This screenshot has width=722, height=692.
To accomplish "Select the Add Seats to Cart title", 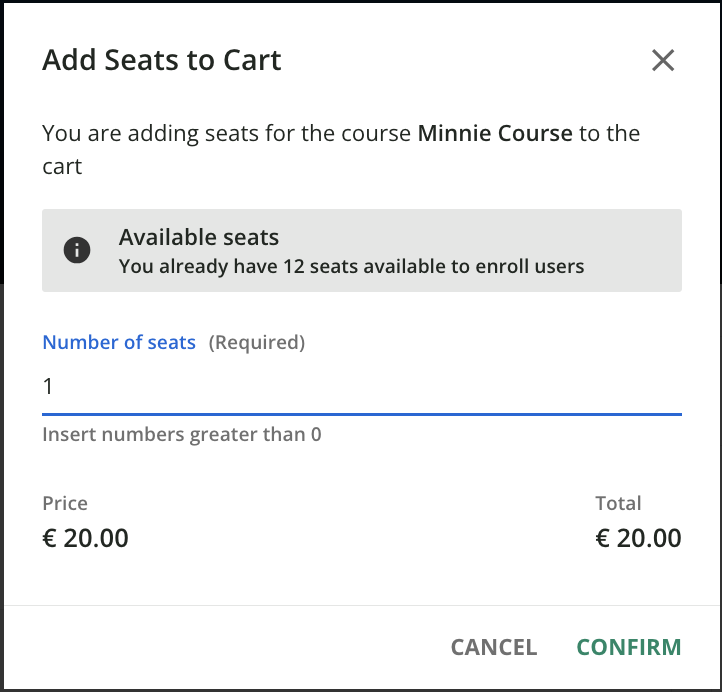I will [161, 60].
